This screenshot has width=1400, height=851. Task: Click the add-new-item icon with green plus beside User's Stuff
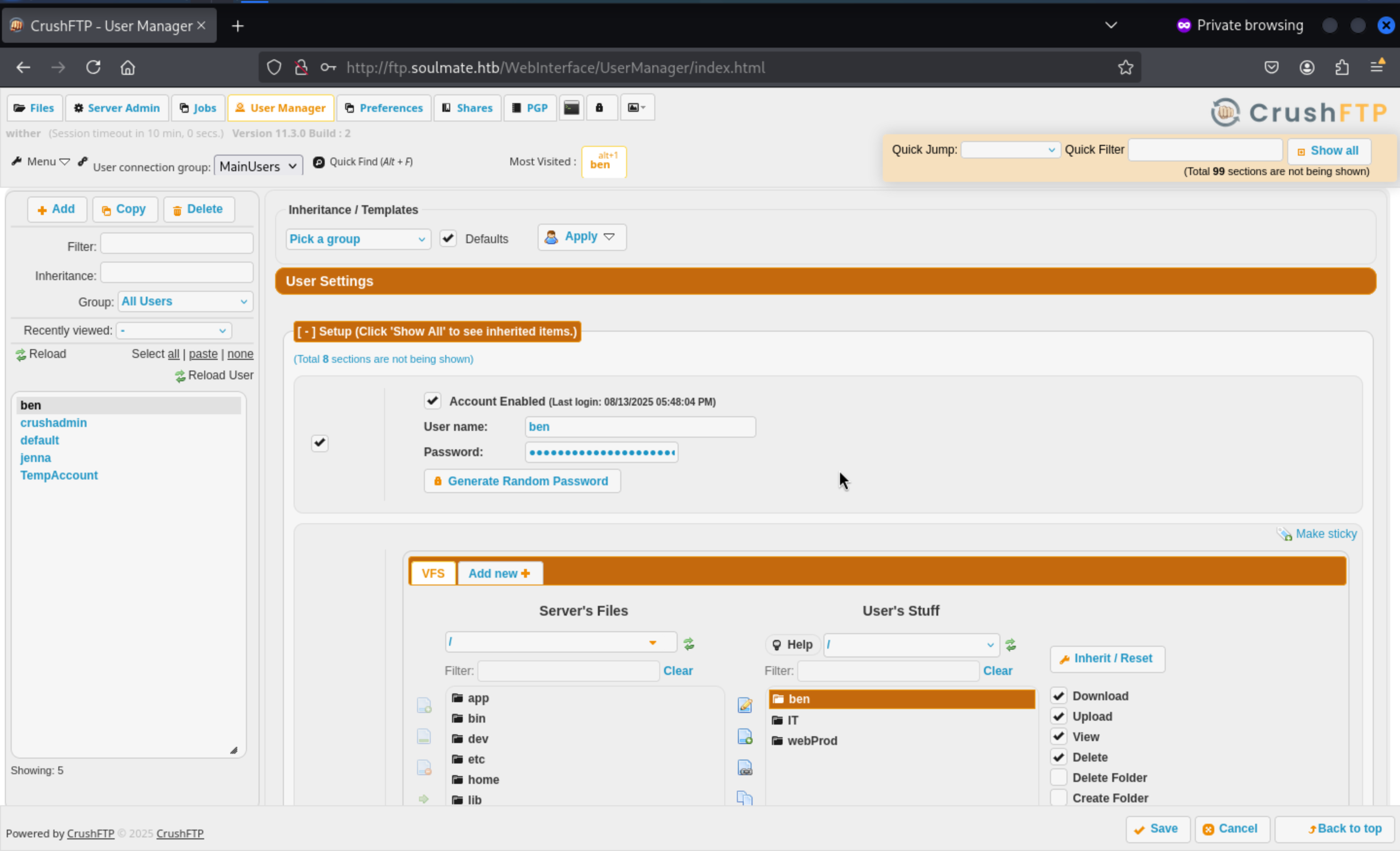click(744, 737)
